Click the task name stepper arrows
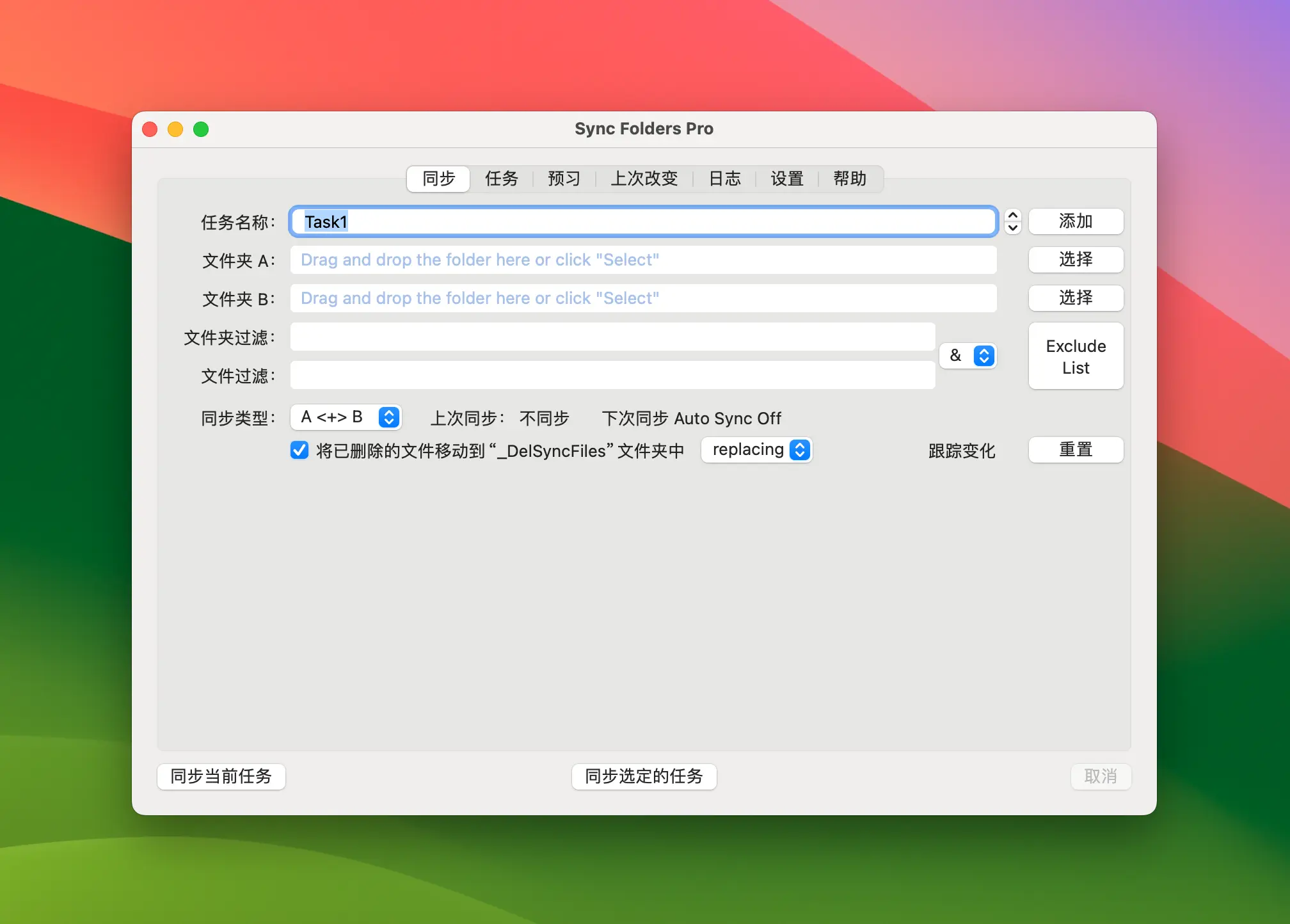 pos(1012,221)
